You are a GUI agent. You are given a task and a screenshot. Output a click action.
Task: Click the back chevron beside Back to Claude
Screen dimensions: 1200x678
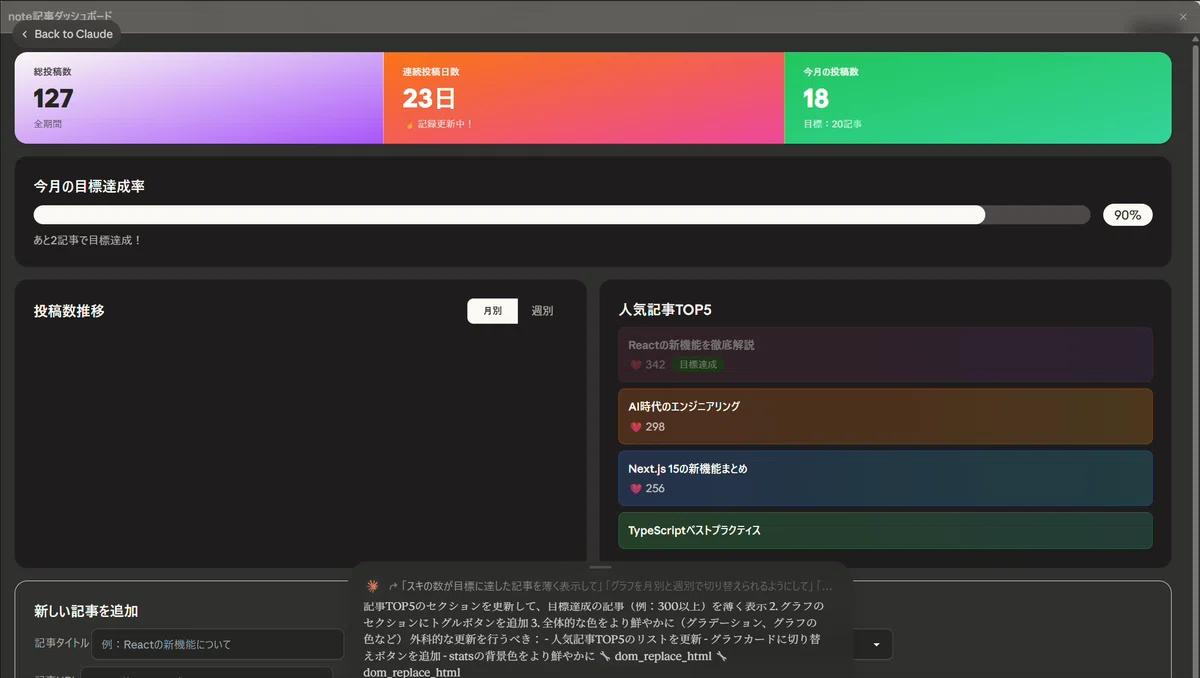click(24, 34)
